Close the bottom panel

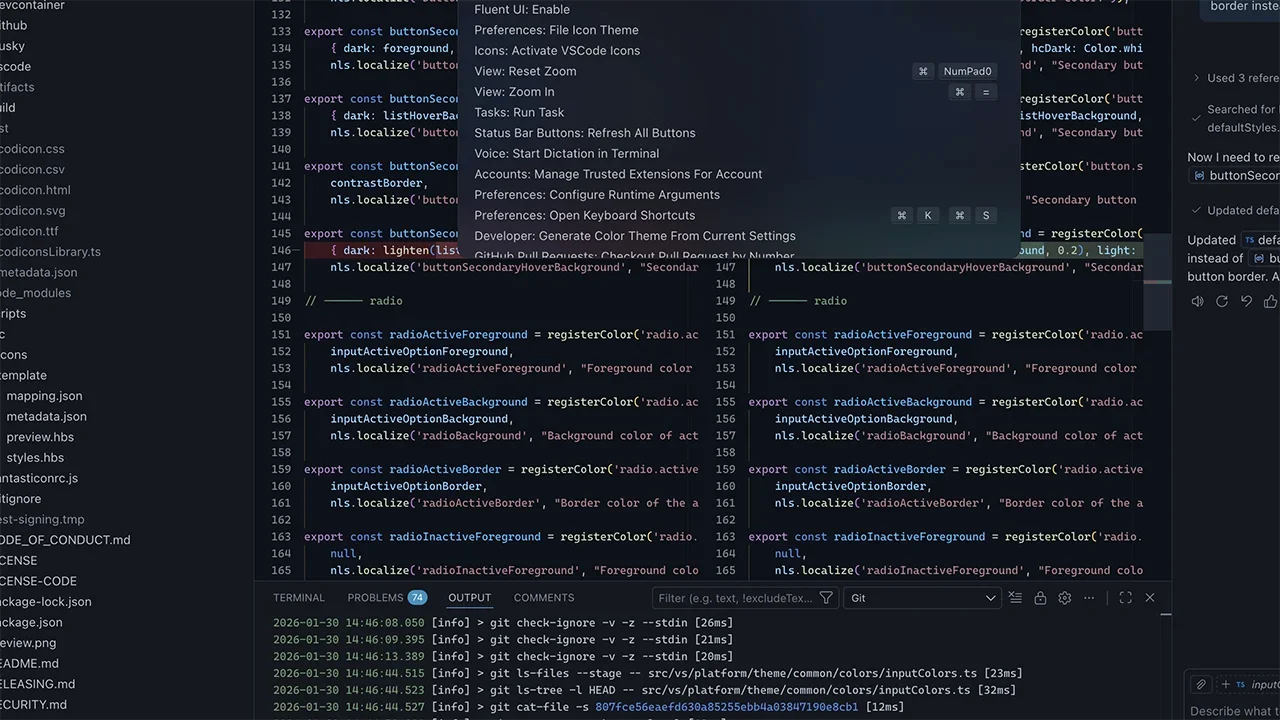[1150, 598]
